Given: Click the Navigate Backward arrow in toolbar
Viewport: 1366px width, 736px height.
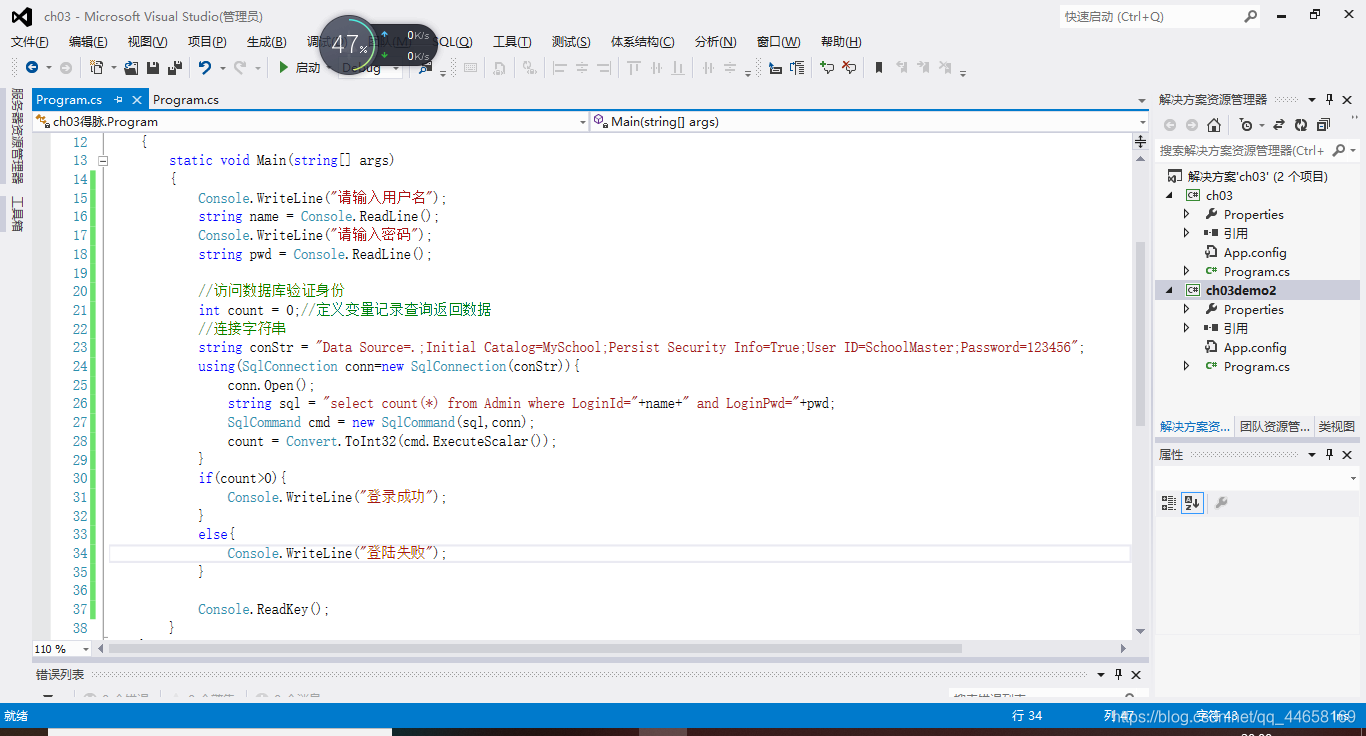Looking at the screenshot, I should point(32,68).
